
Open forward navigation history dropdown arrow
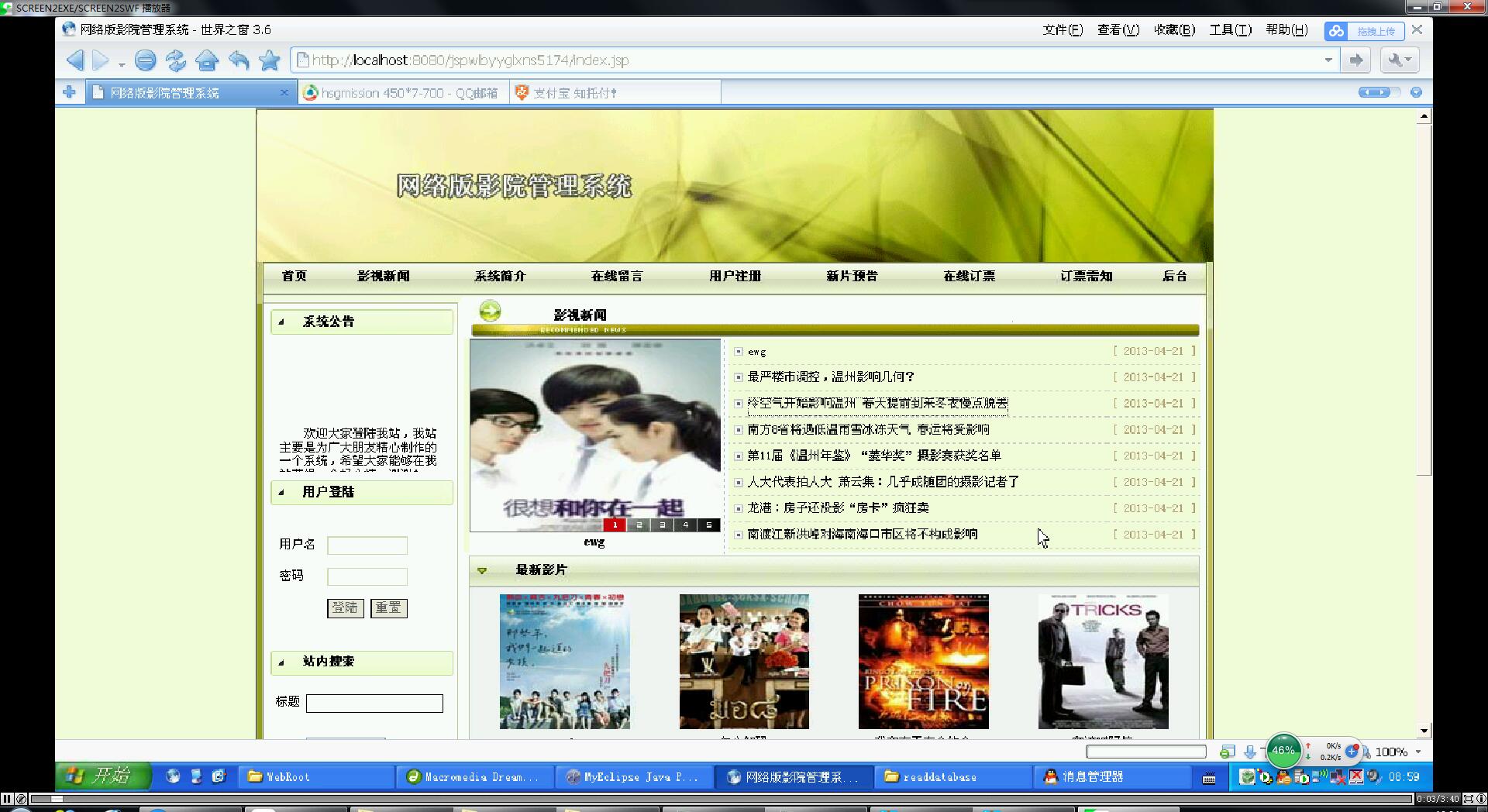pyautogui.click(x=122, y=64)
